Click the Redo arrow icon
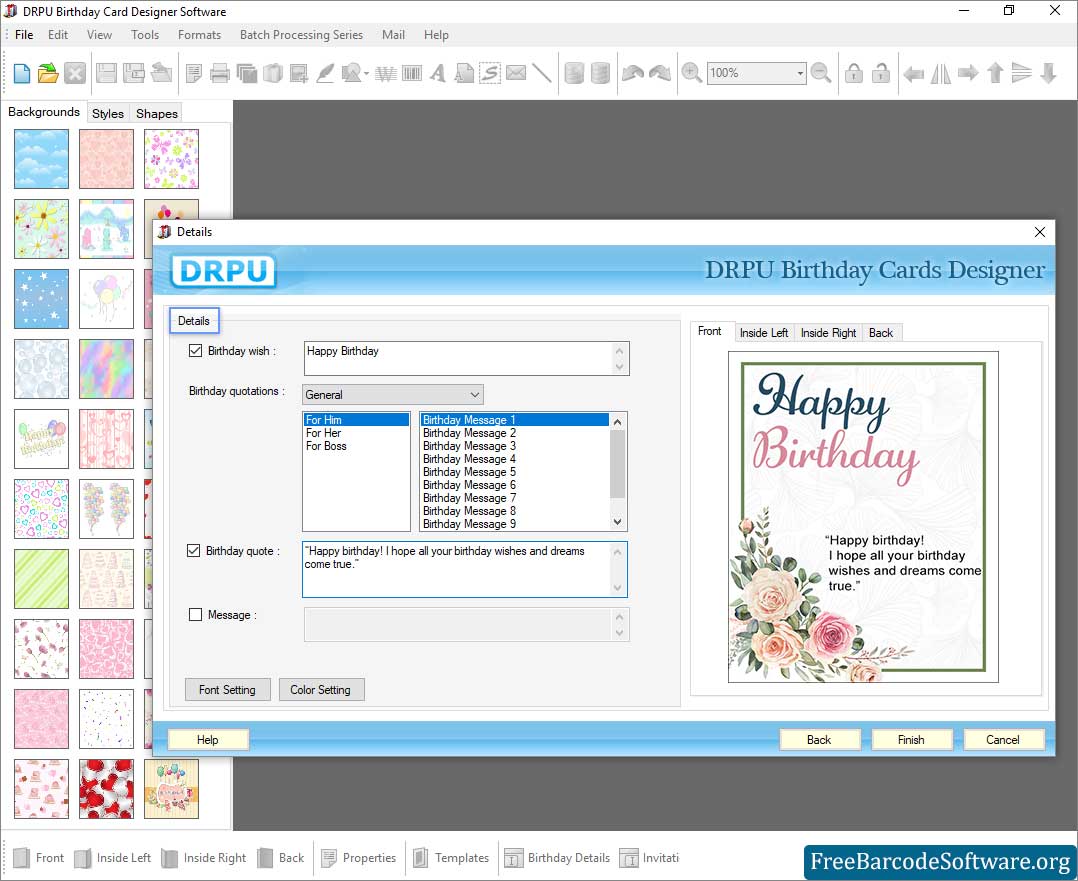Image resolution: width=1078 pixels, height=881 pixels. coord(659,73)
